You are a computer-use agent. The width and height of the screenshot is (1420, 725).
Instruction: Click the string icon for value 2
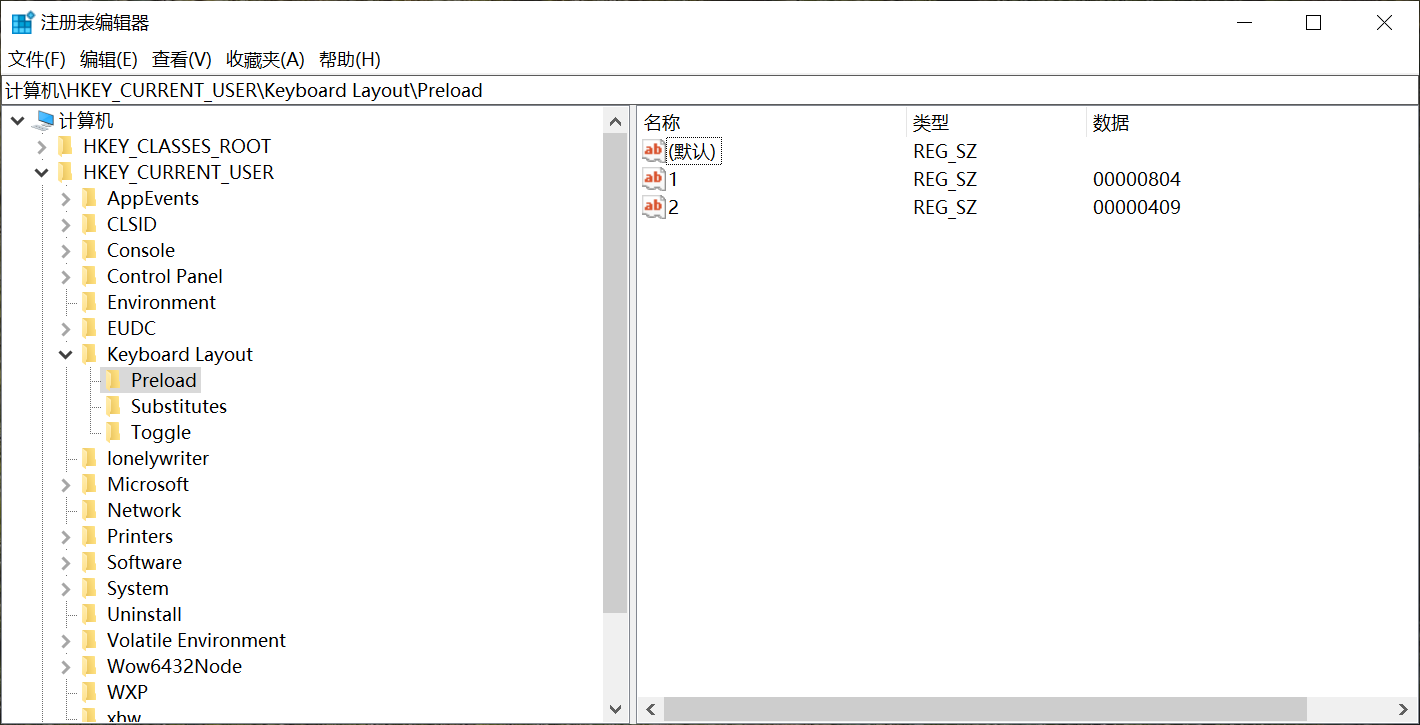coord(654,208)
